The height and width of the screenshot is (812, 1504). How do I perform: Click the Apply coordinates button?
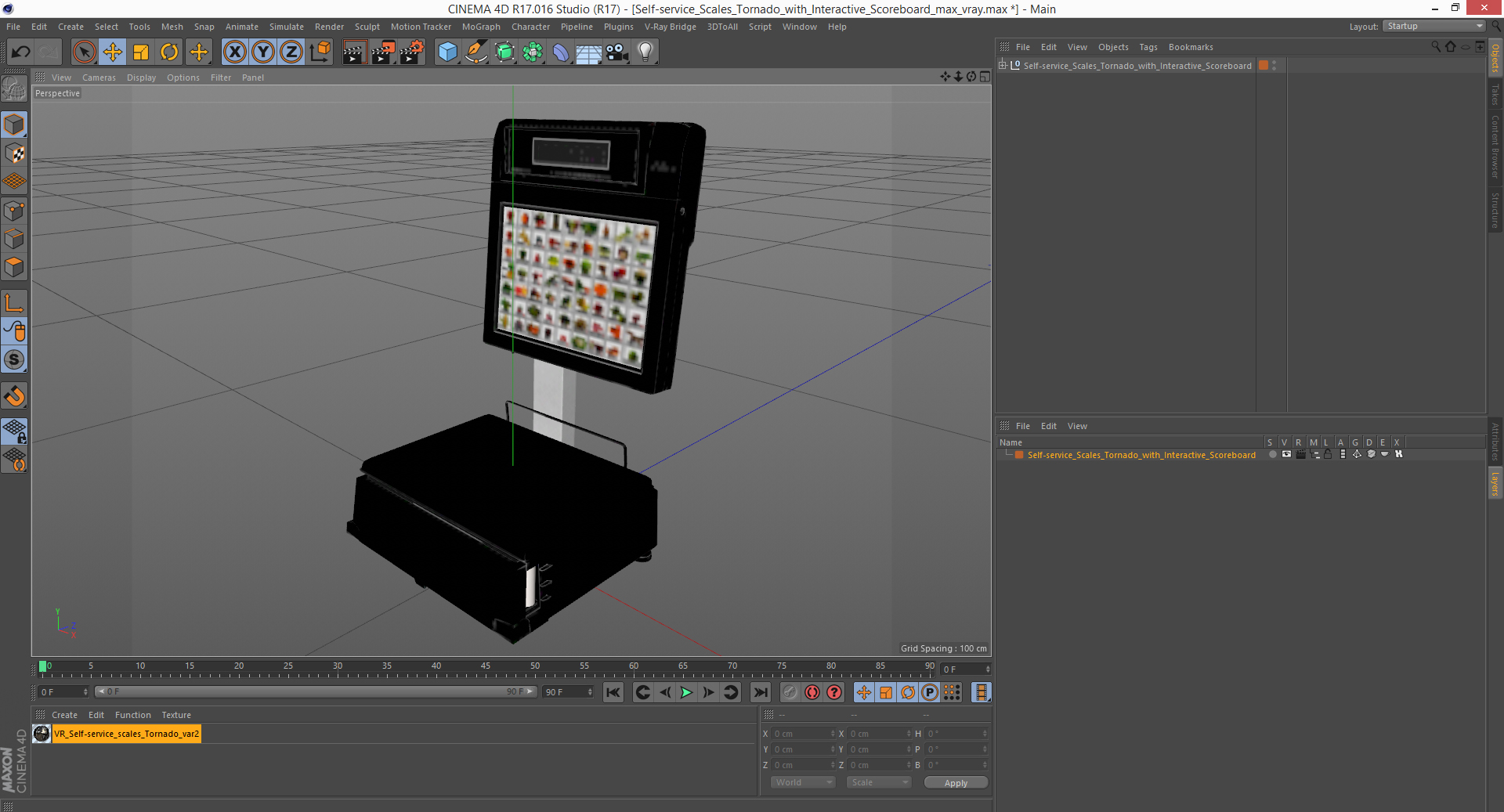pos(956,782)
